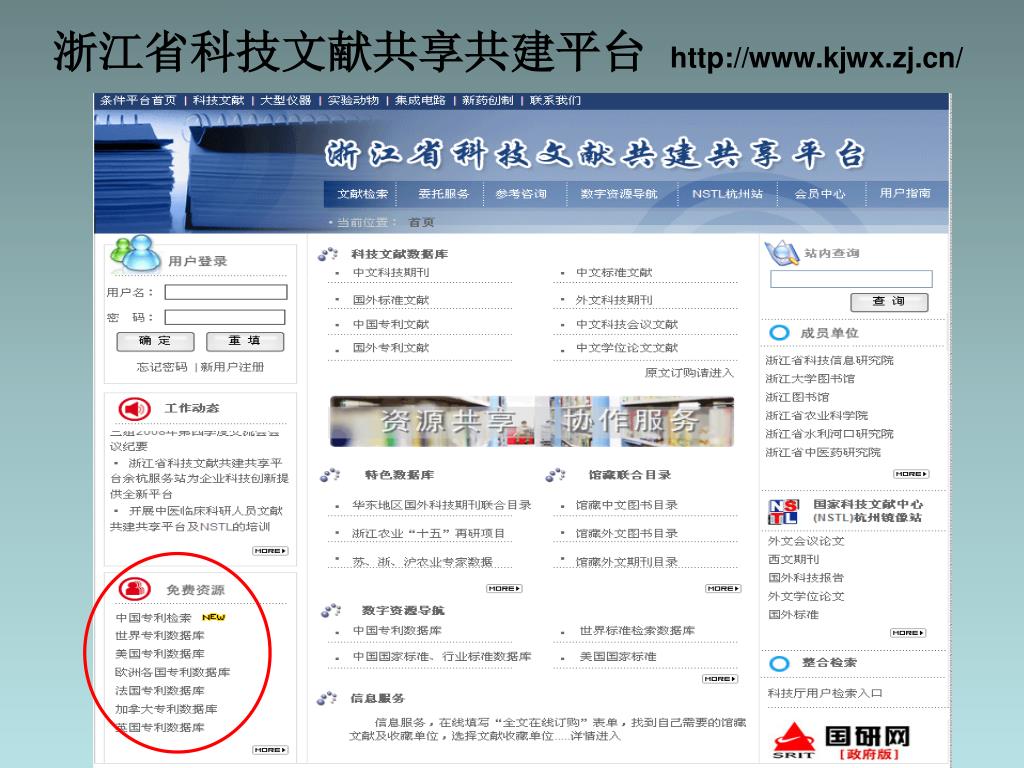Click the 查询 search button
Screen dimensions: 1024x768
tap(889, 302)
